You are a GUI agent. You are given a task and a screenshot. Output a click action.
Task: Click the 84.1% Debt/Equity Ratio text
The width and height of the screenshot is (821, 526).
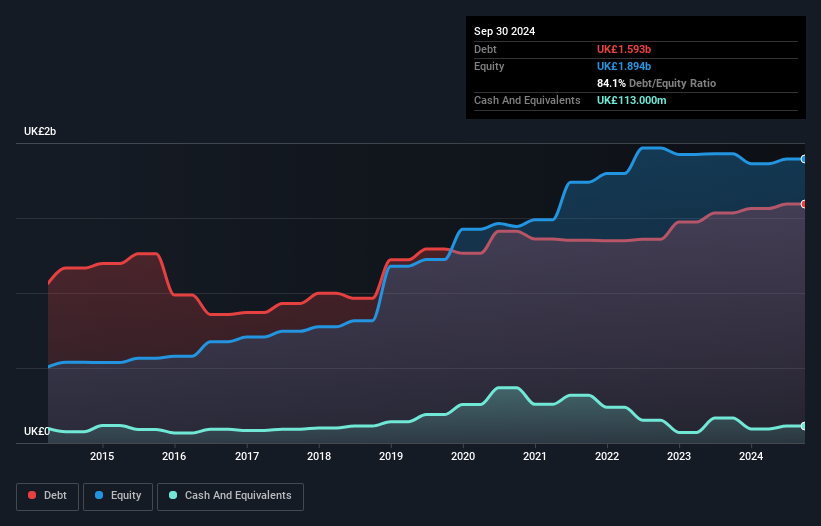tap(656, 83)
